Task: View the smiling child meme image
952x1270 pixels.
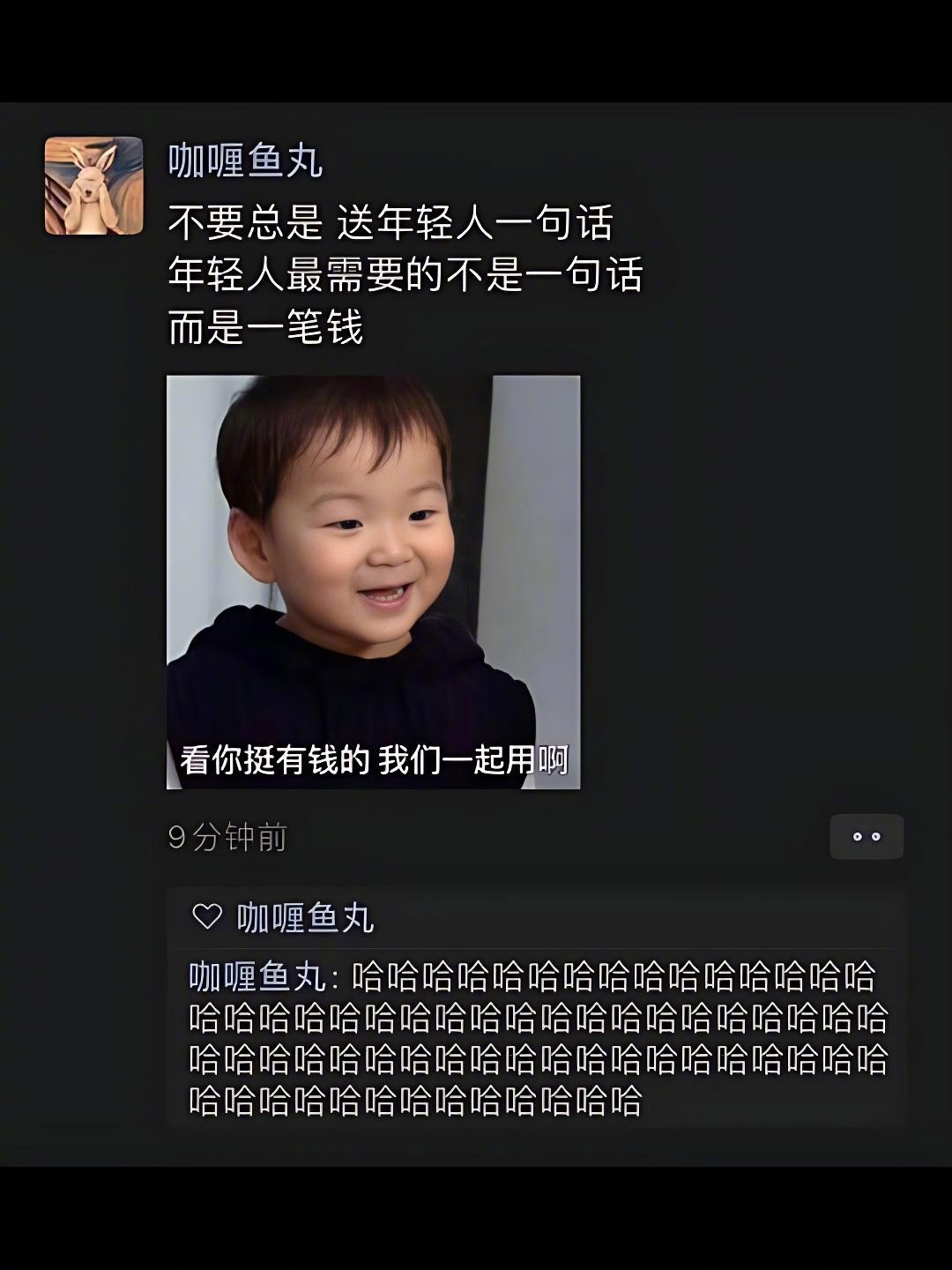Action: tap(374, 582)
